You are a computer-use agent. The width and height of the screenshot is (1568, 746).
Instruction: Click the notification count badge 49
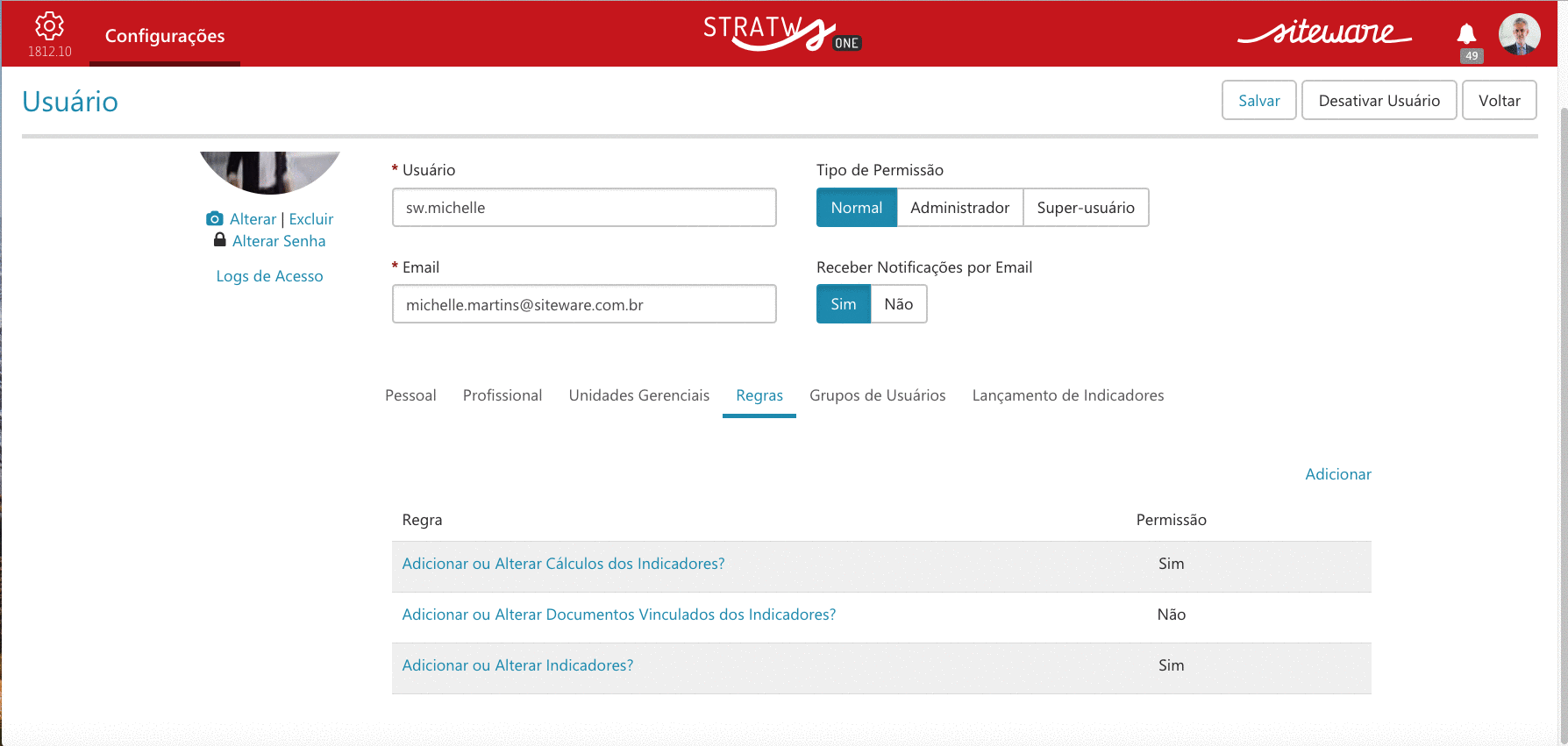coord(1472,56)
